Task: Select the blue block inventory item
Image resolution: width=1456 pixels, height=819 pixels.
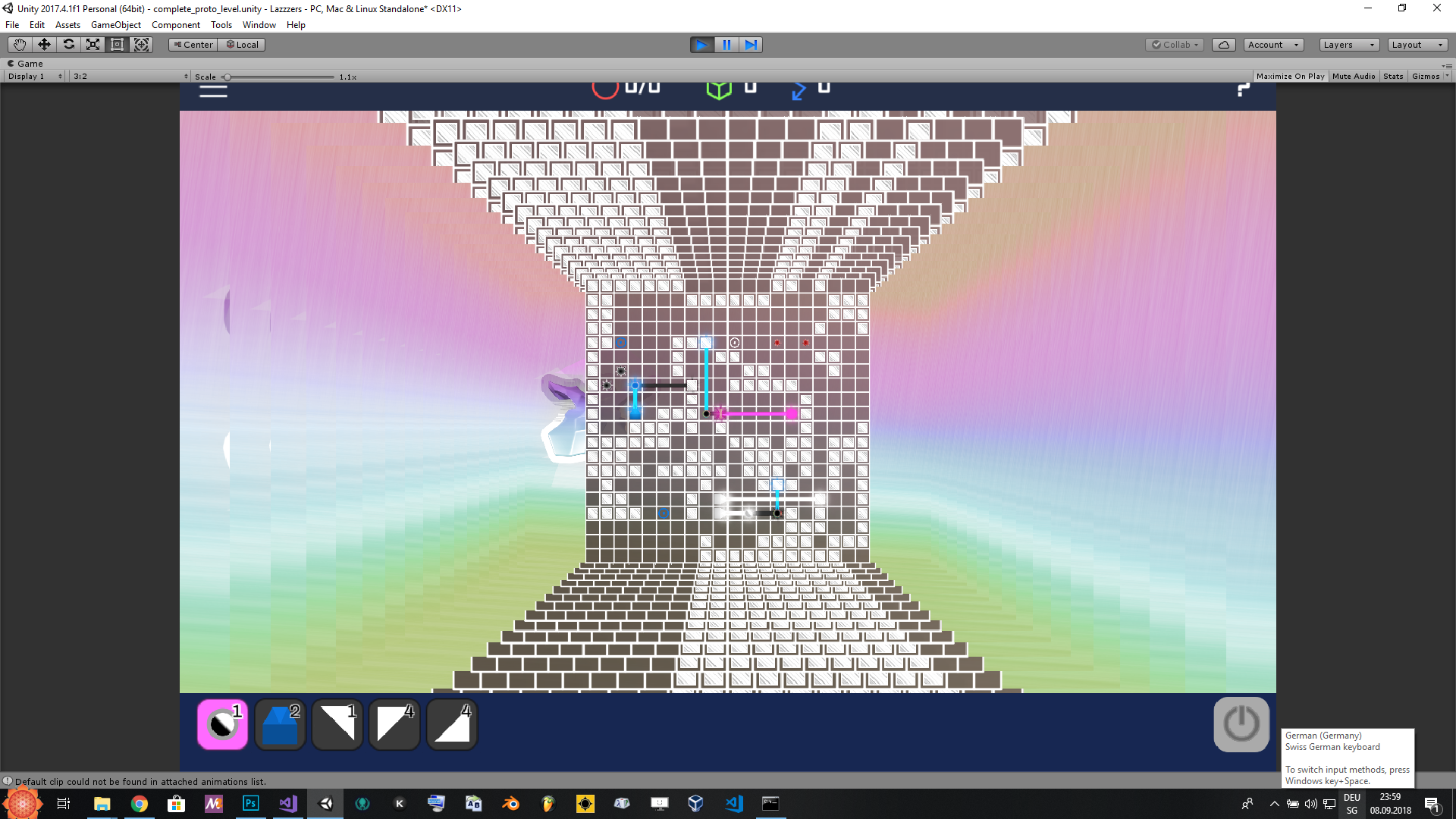Action: pos(280,725)
